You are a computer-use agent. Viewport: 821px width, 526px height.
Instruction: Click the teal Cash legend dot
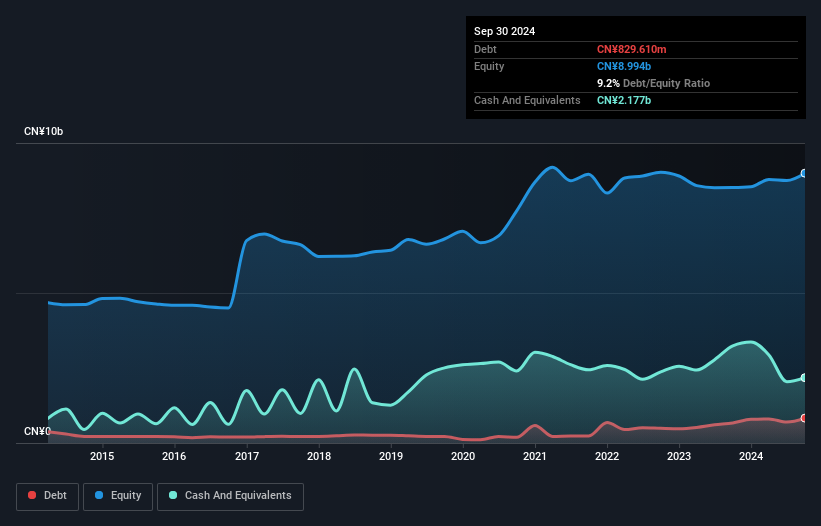coord(173,495)
